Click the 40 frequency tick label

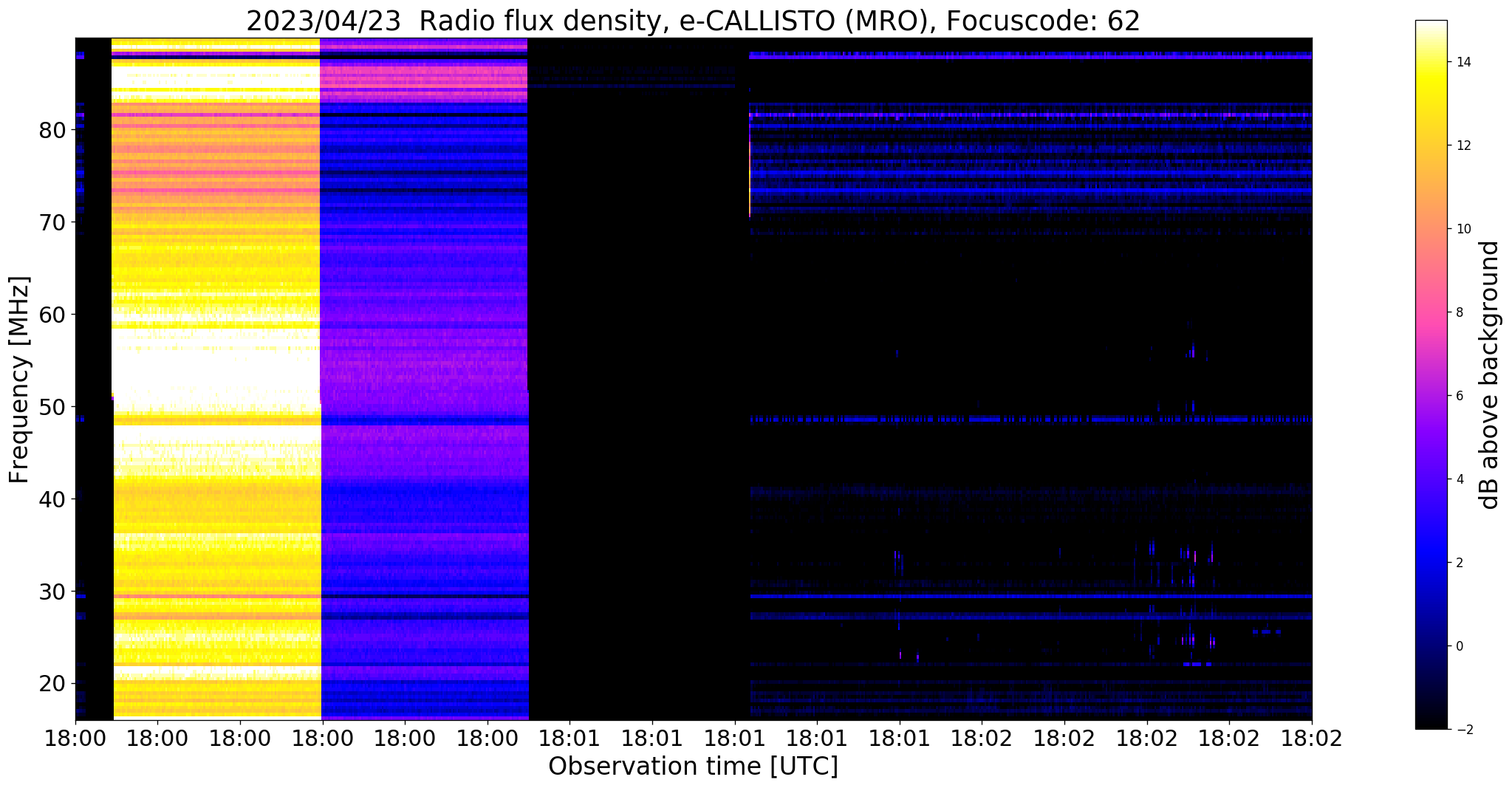(52, 499)
